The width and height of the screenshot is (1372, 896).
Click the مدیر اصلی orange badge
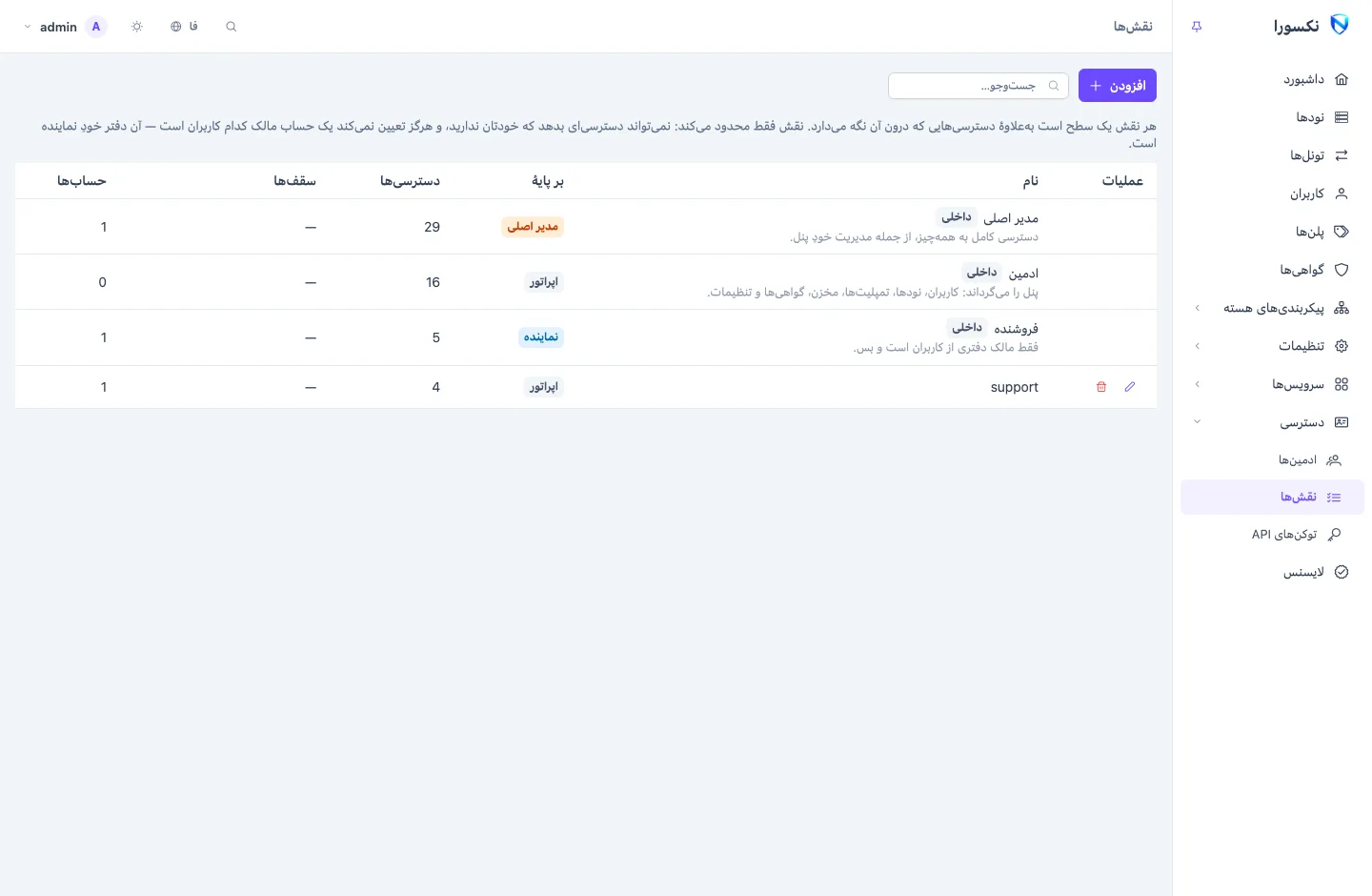click(x=533, y=227)
